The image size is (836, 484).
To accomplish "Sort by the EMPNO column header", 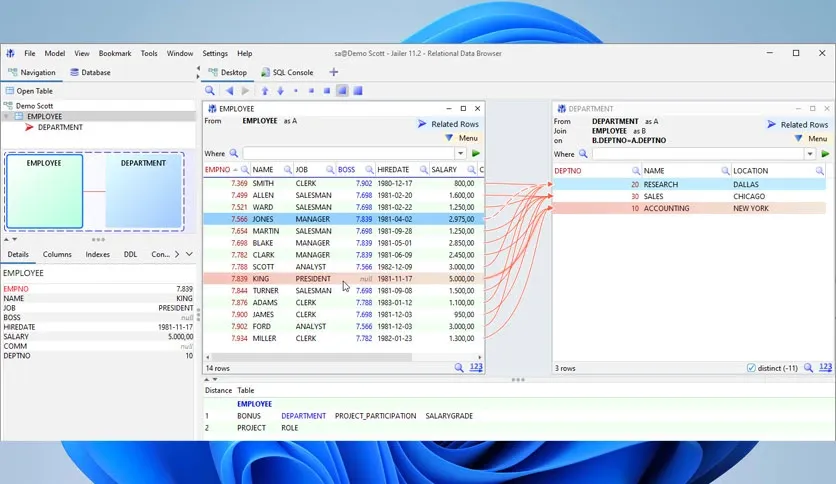I will [x=218, y=170].
